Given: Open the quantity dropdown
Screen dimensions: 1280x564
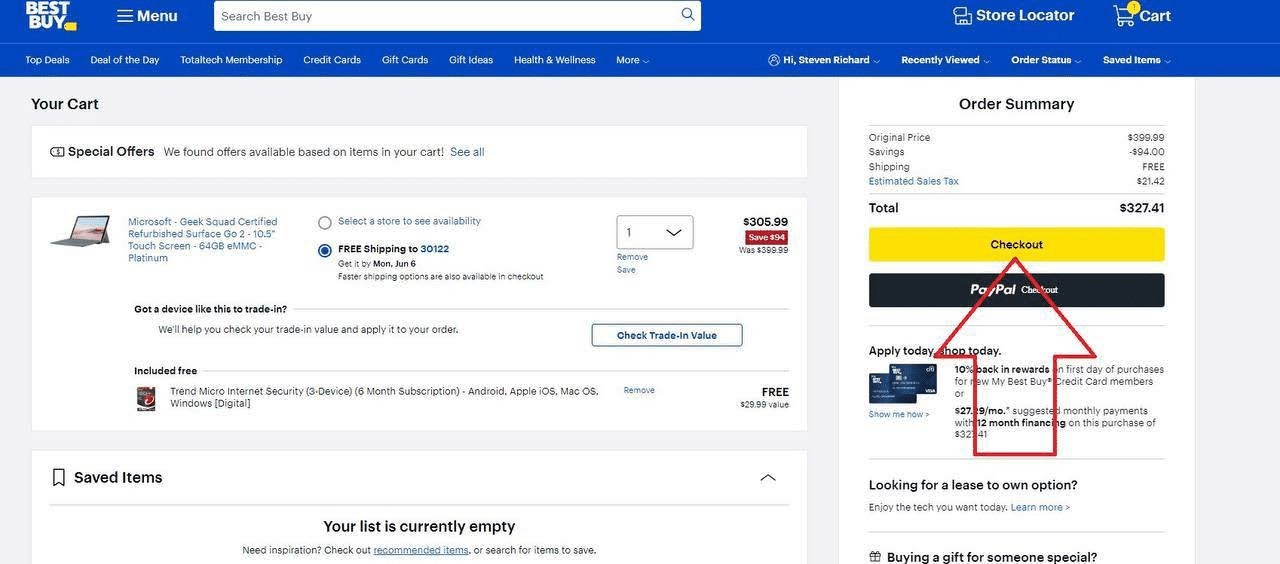Looking at the screenshot, I should (x=655, y=232).
